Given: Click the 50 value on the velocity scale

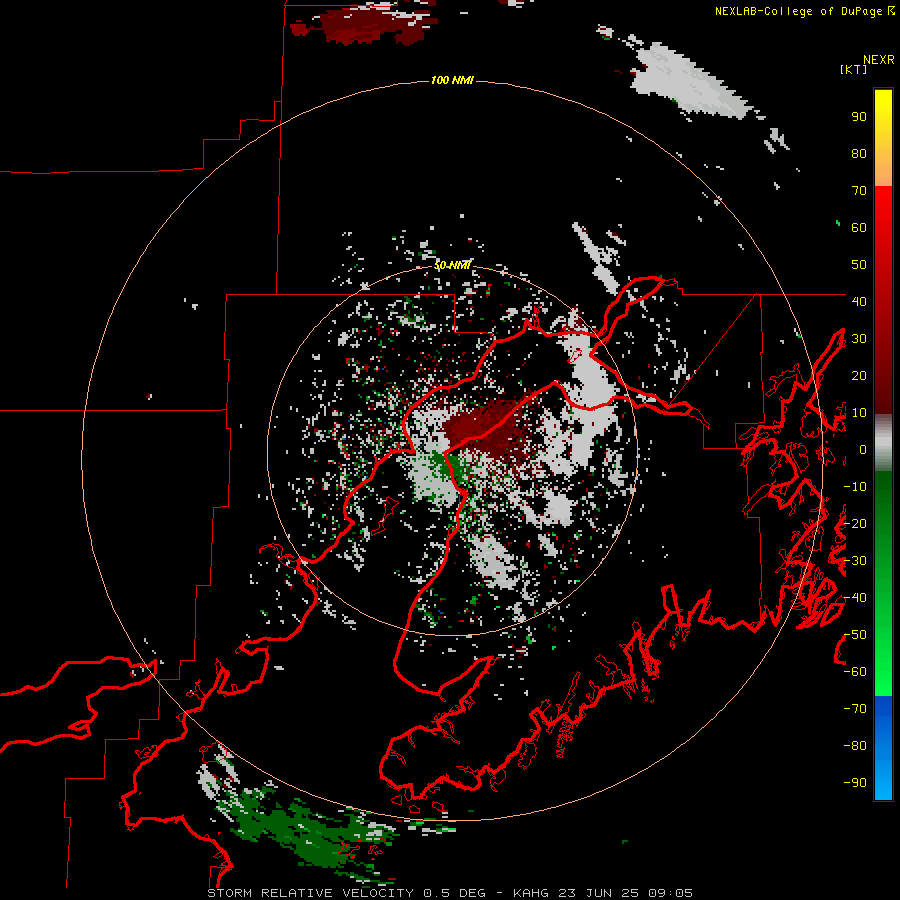Looking at the screenshot, I should coord(859,265).
